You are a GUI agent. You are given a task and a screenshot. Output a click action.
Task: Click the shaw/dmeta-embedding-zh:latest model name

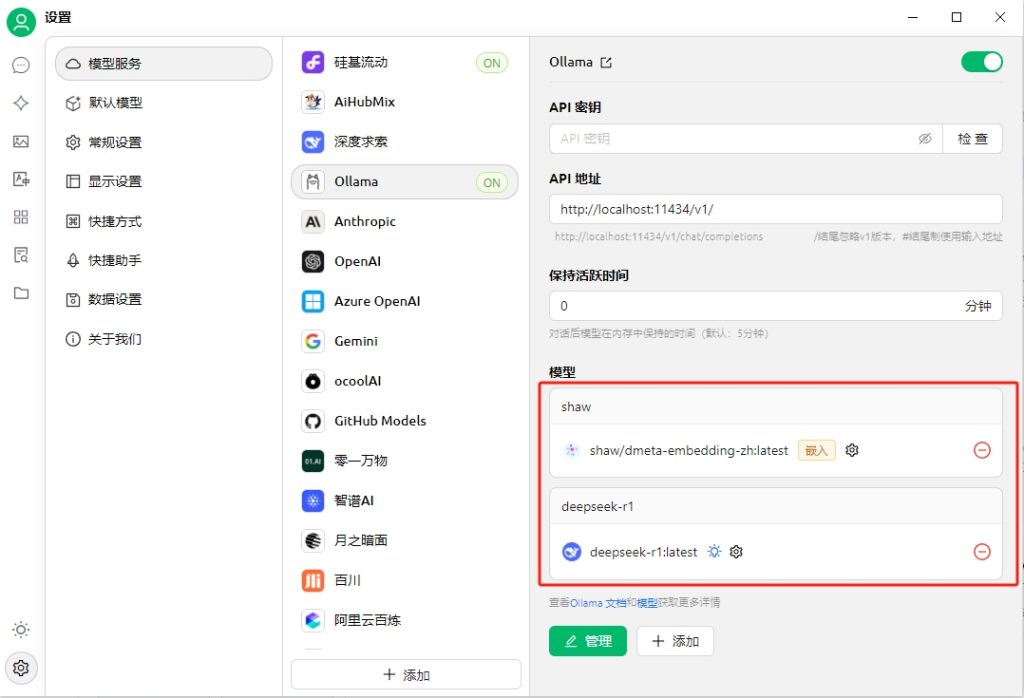[689, 451]
